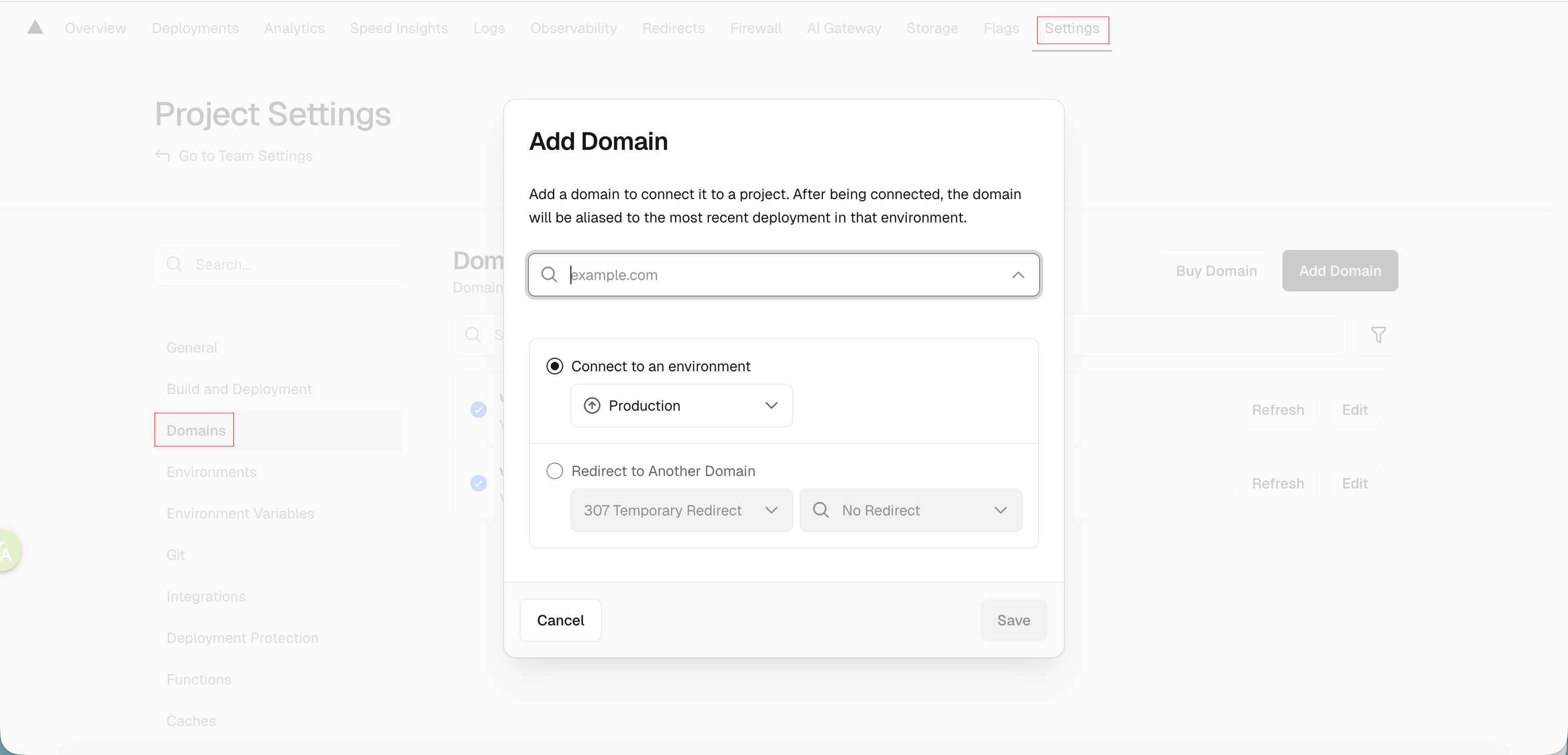The width and height of the screenshot is (1568, 755).
Task: Click the back arrow beside Go to Team Settings
Action: pos(162,156)
